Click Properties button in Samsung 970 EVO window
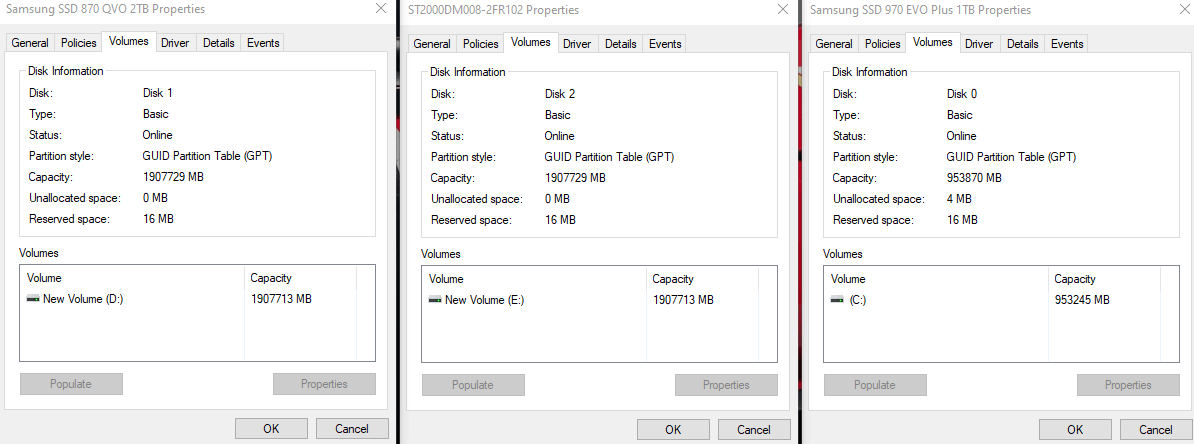 click(x=1129, y=385)
